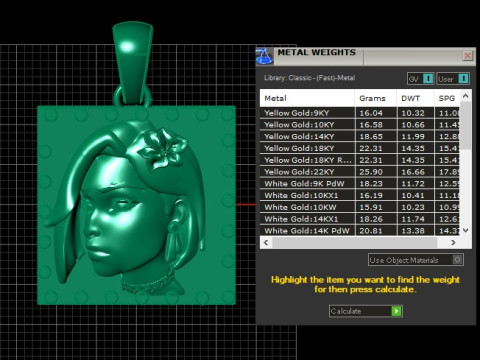
Task: Click the 16.04 grams value
Action: [371, 113]
